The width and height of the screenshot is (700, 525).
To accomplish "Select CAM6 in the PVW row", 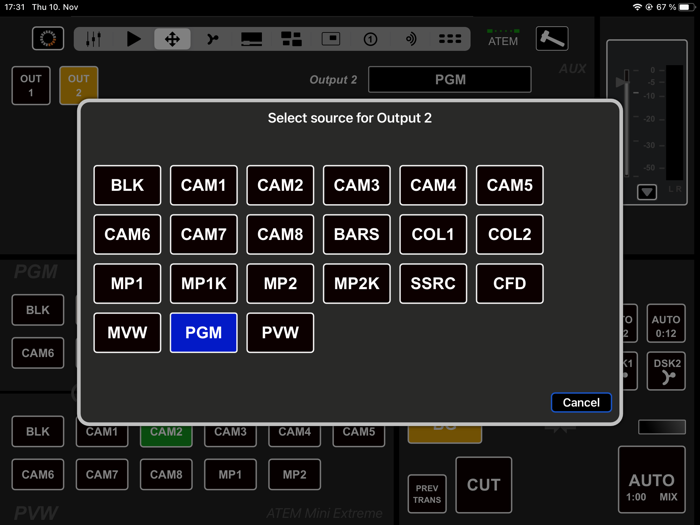I will tap(38, 474).
